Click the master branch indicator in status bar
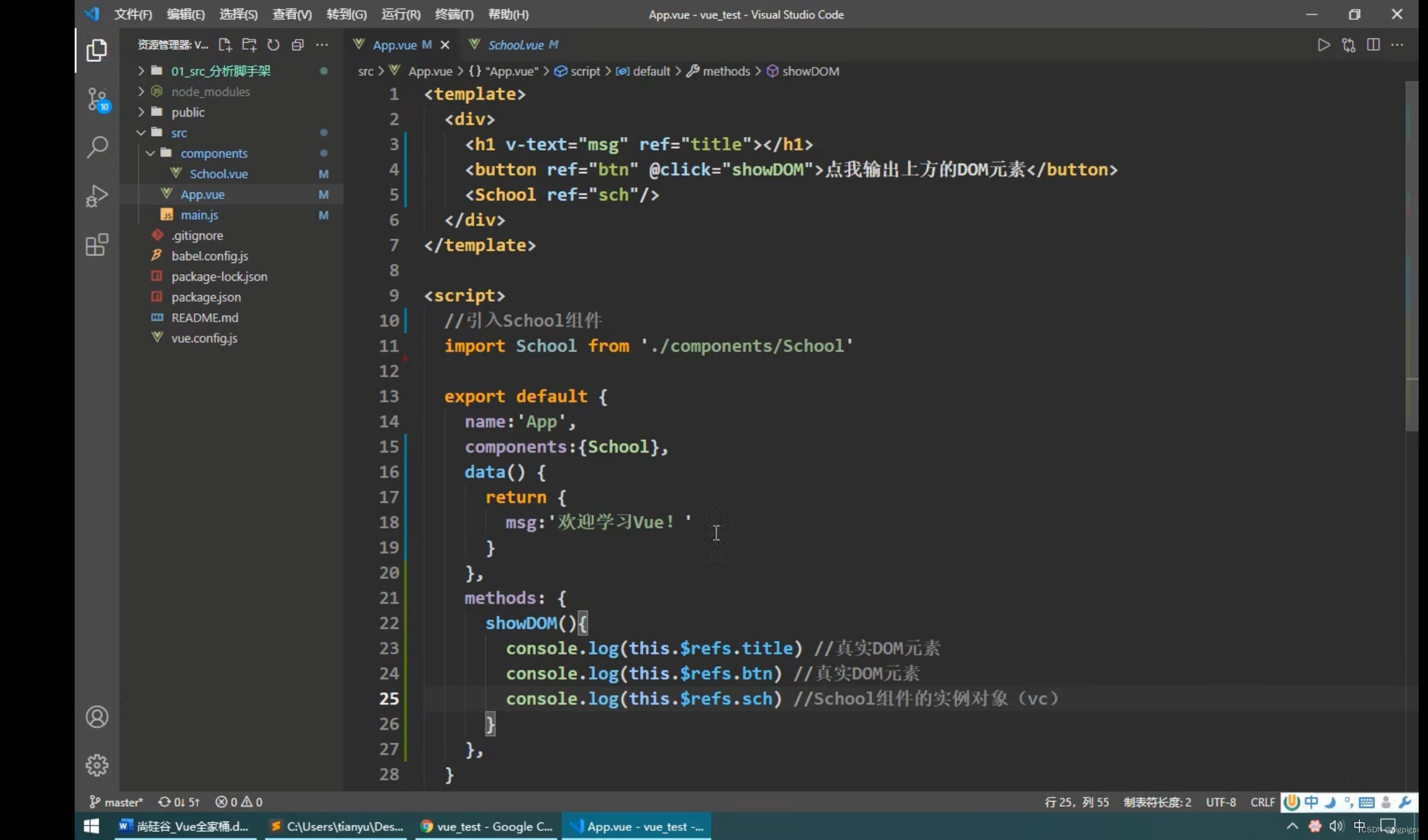1428x840 pixels. click(116, 802)
